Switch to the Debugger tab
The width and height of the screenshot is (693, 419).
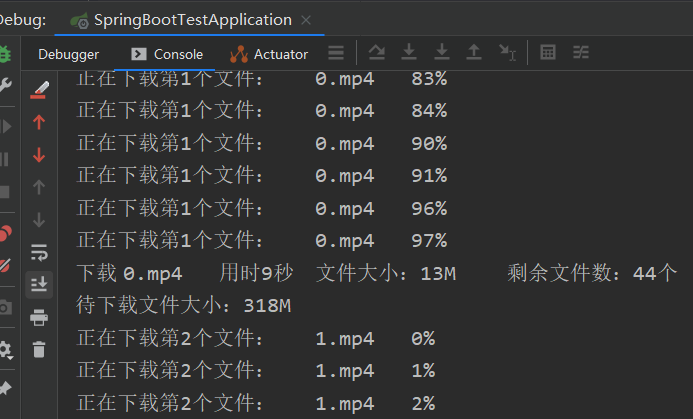coord(68,54)
